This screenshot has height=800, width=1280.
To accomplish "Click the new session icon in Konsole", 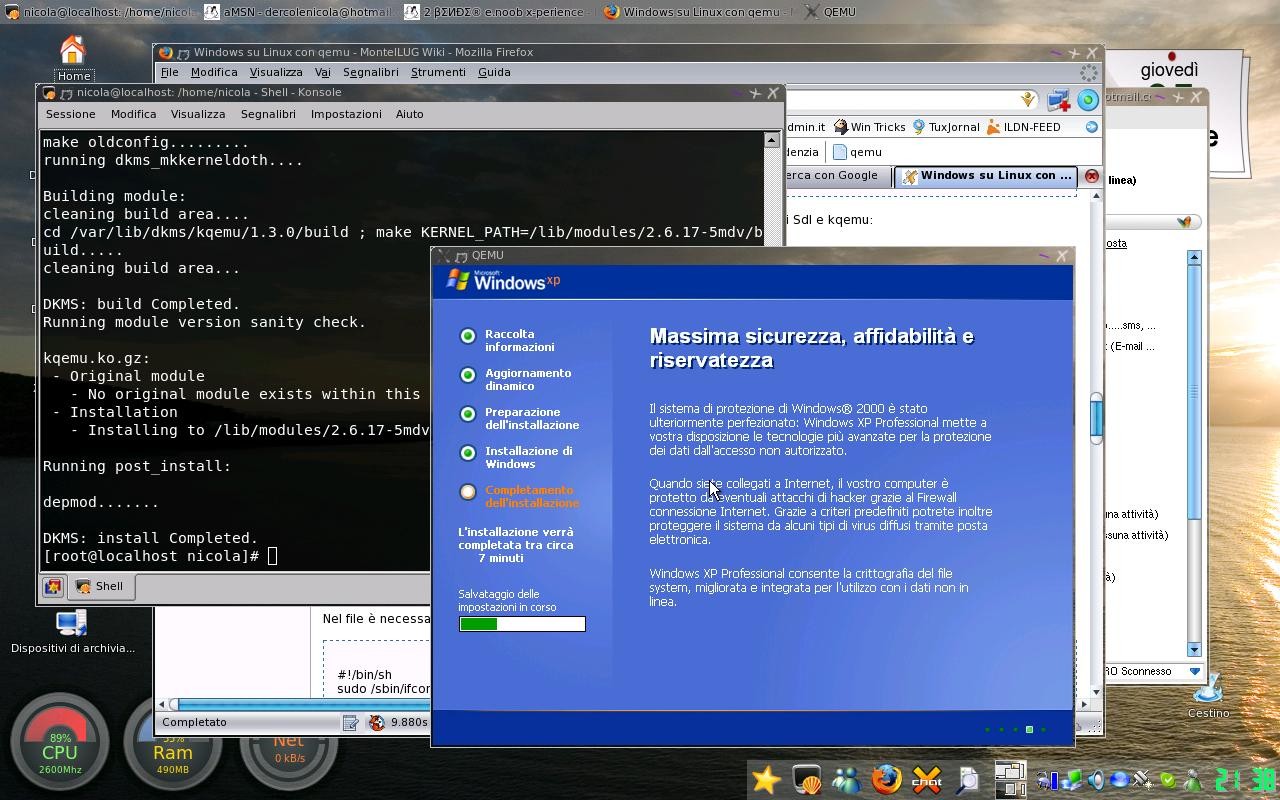I will tap(53, 586).
